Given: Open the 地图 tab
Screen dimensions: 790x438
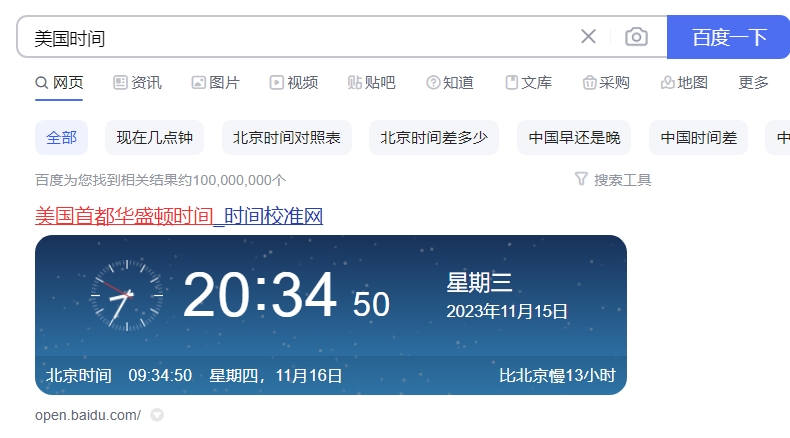Looking at the screenshot, I should (684, 83).
